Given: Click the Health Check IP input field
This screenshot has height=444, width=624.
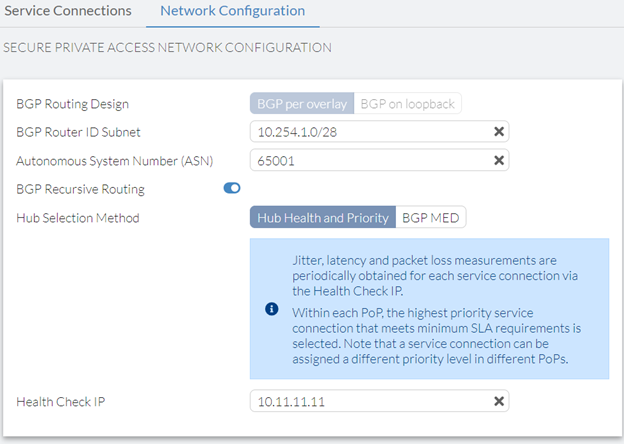Looking at the screenshot, I should coord(365,401).
